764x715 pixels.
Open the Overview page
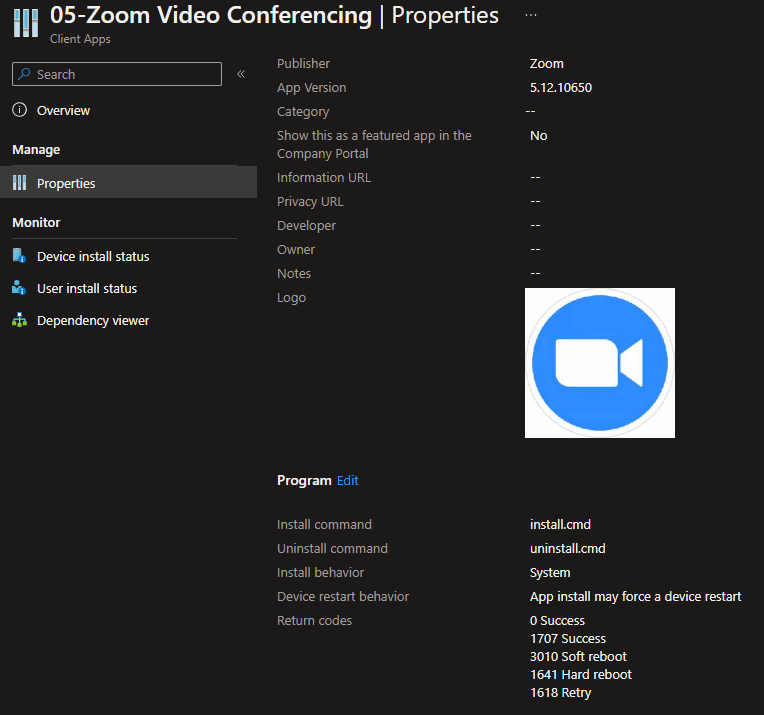[x=63, y=111]
